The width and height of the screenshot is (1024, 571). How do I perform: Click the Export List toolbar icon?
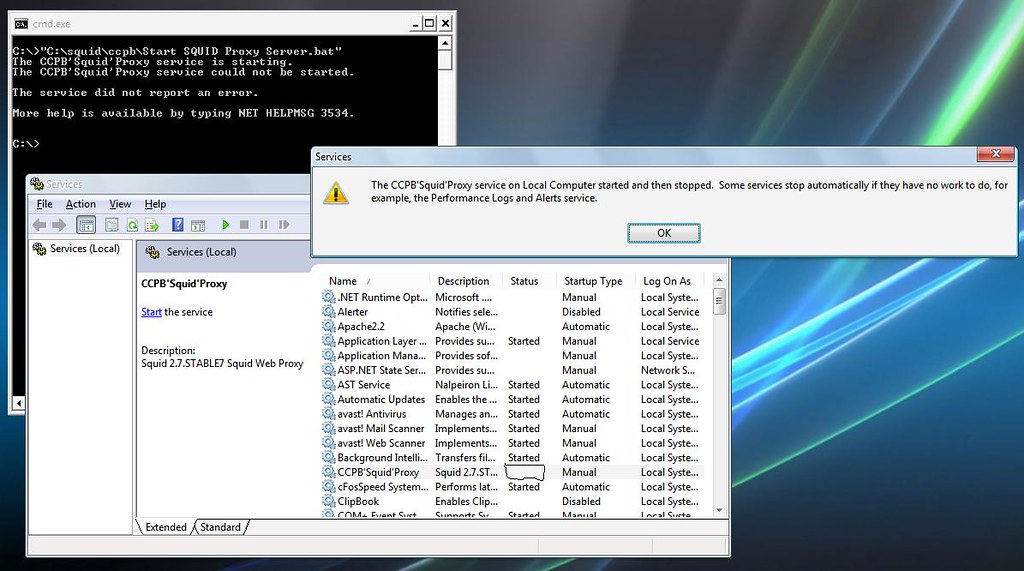[x=150, y=225]
